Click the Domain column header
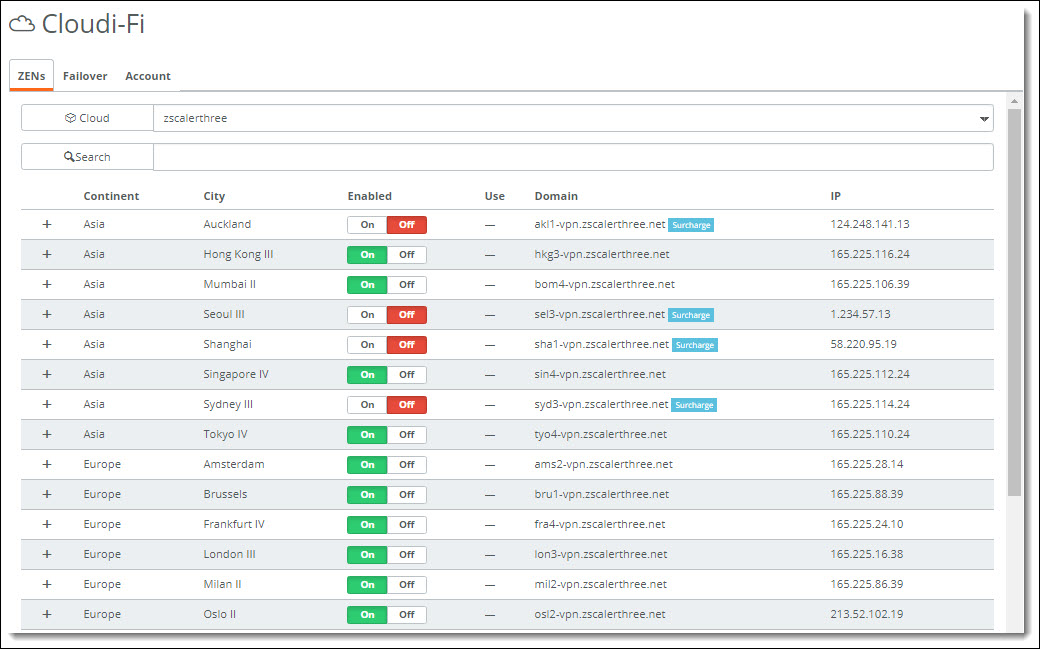Viewport: 1040px width, 649px height. point(556,196)
